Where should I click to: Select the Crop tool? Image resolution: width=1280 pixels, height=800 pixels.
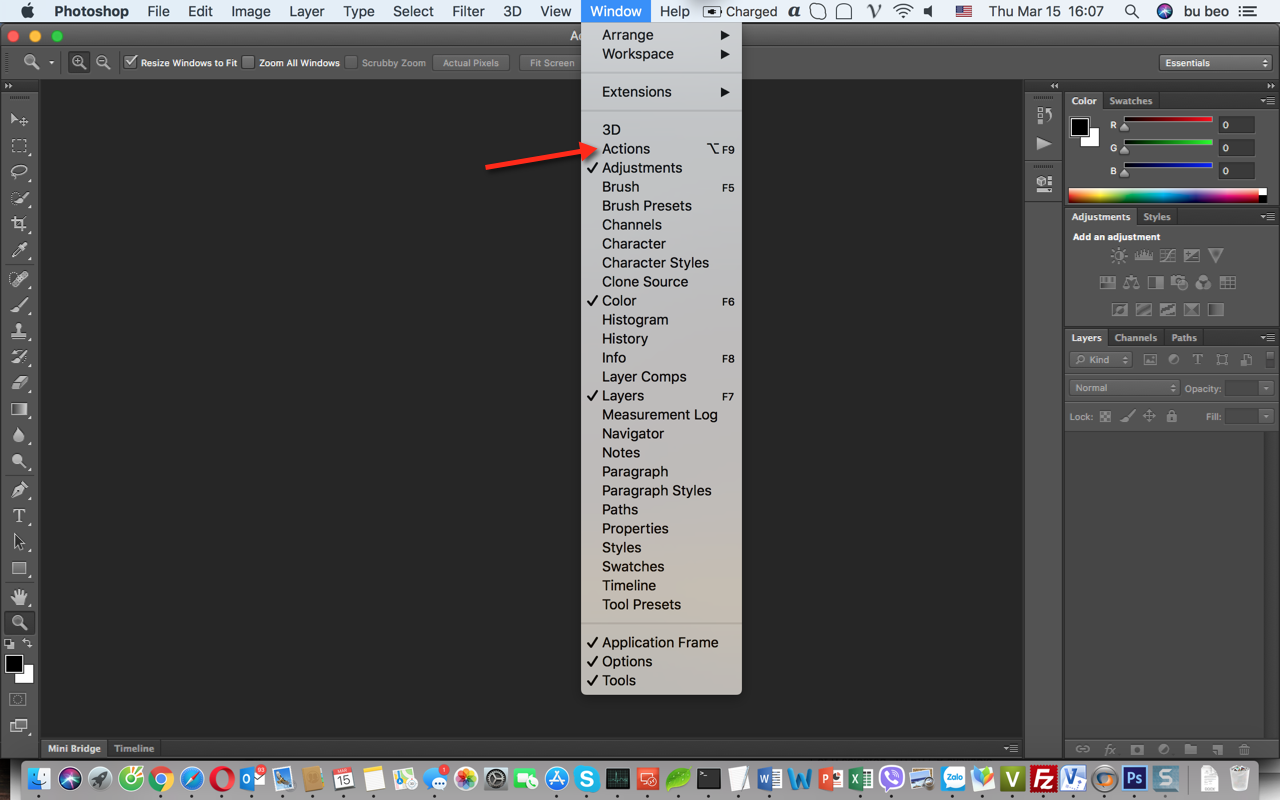(19, 224)
